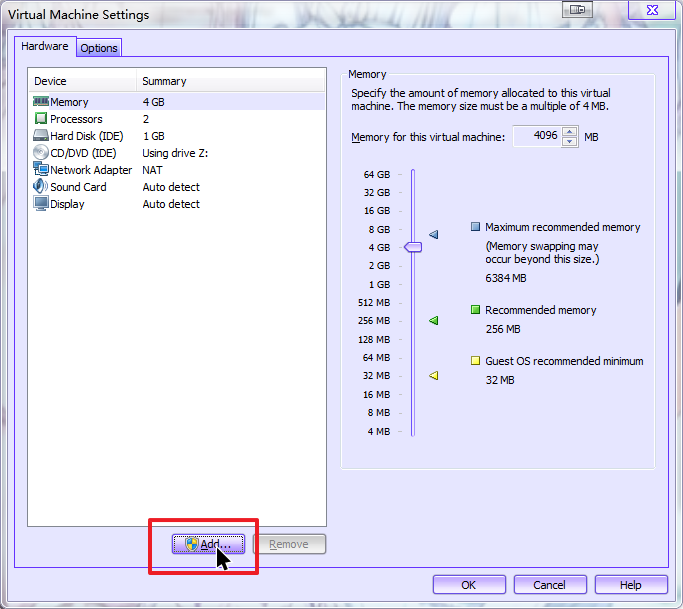Screen dimensions: 683x609
Task: Select the CD/DVD (IDE) disc icon
Action: [x=41, y=153]
